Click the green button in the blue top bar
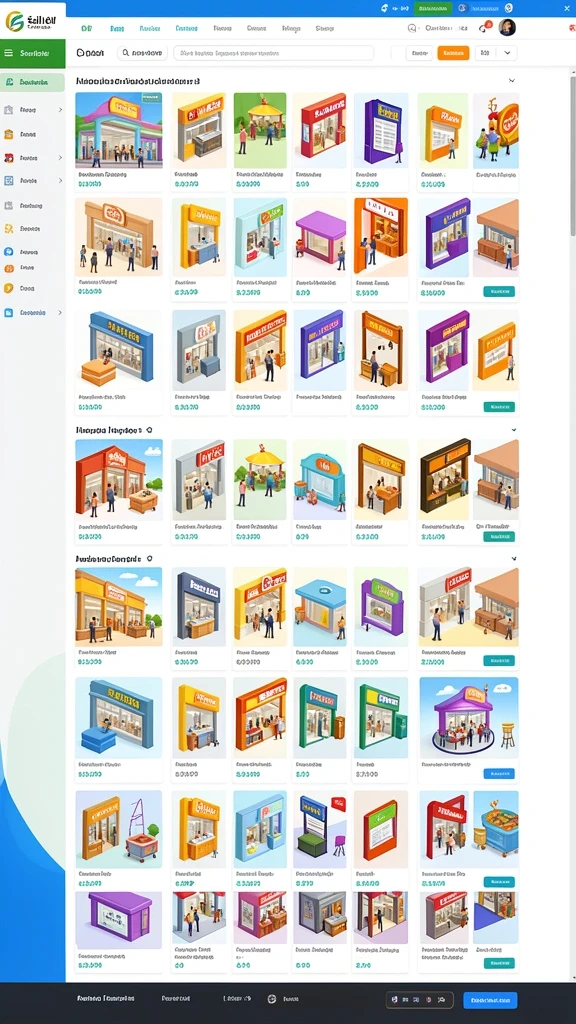 pos(432,8)
